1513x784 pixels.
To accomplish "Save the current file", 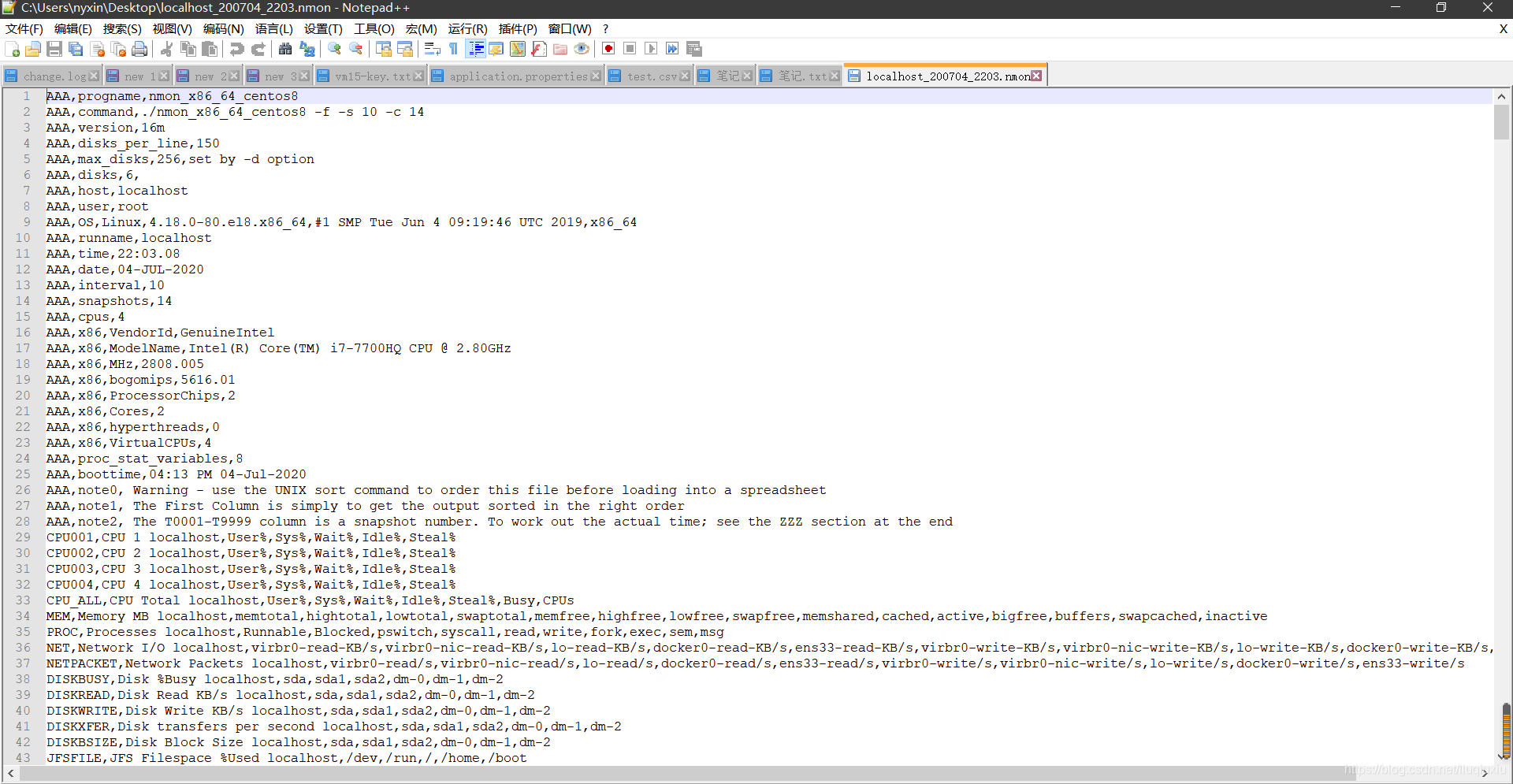I will (x=54, y=49).
